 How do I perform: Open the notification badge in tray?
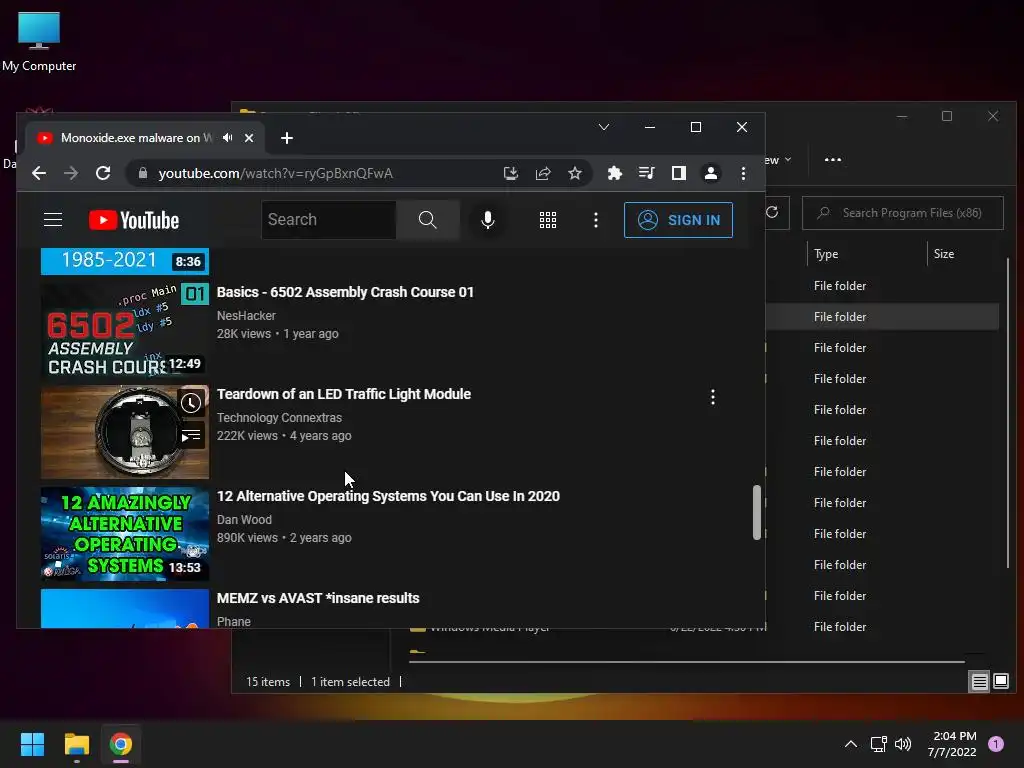[x=996, y=744]
